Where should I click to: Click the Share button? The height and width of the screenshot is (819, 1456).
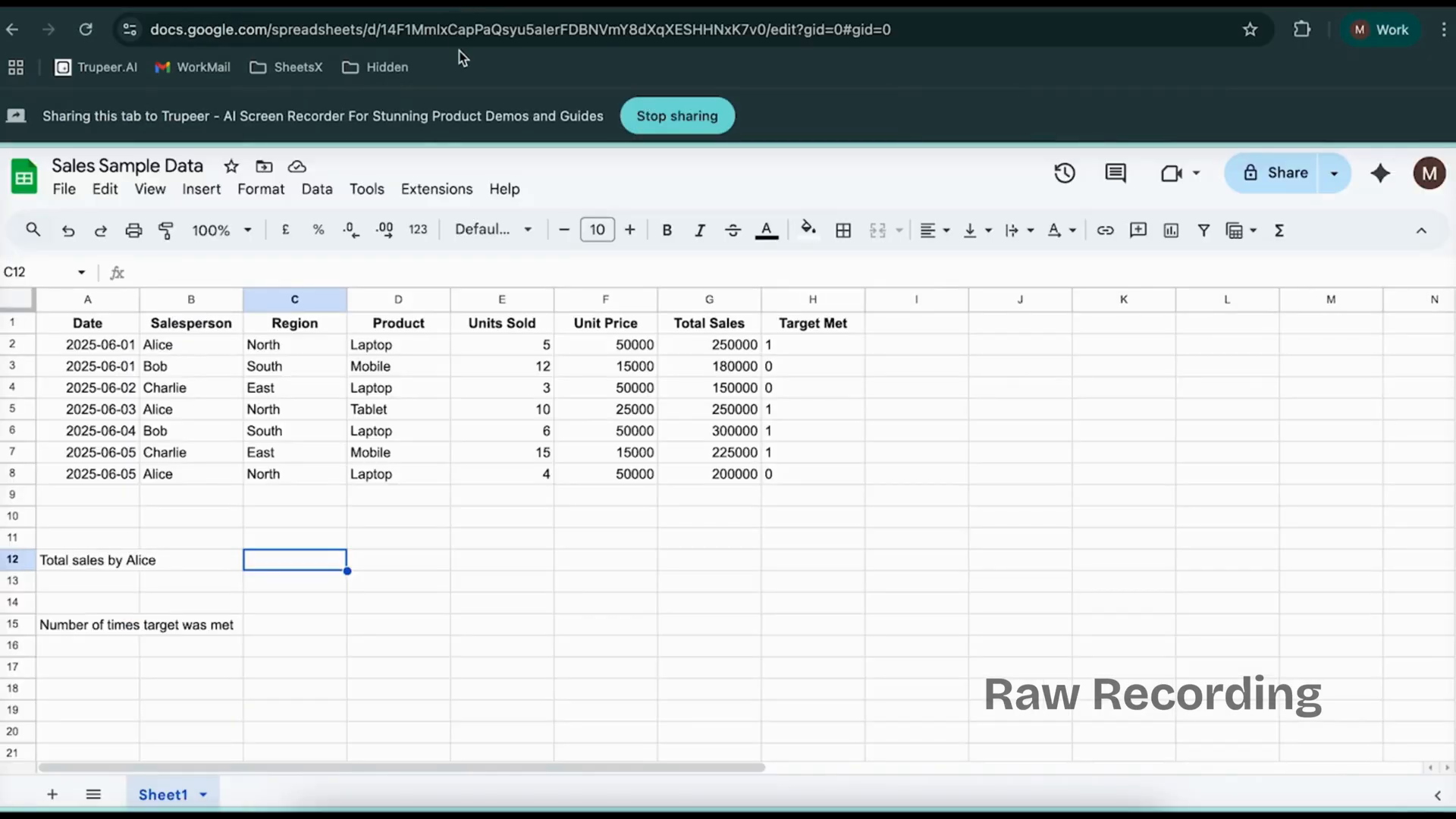[1279, 173]
